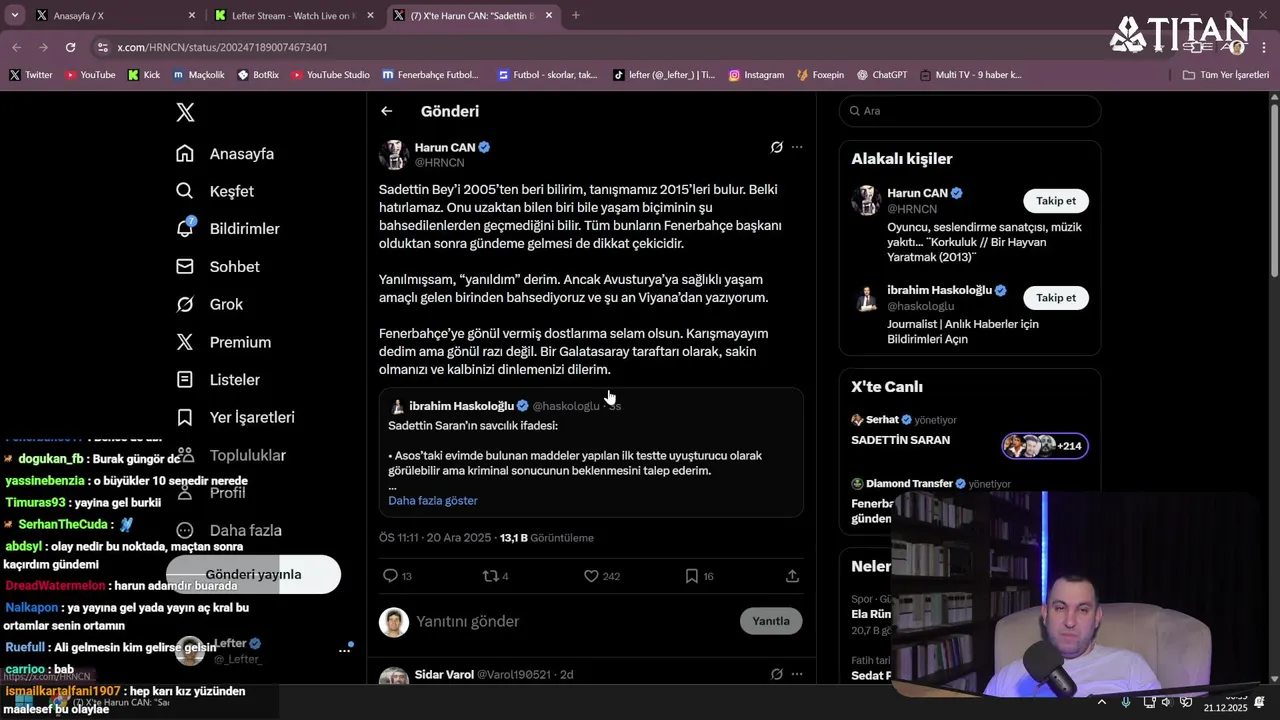The height and width of the screenshot is (720, 1280).
Task: Go back in browser history
Action: click(x=16, y=47)
